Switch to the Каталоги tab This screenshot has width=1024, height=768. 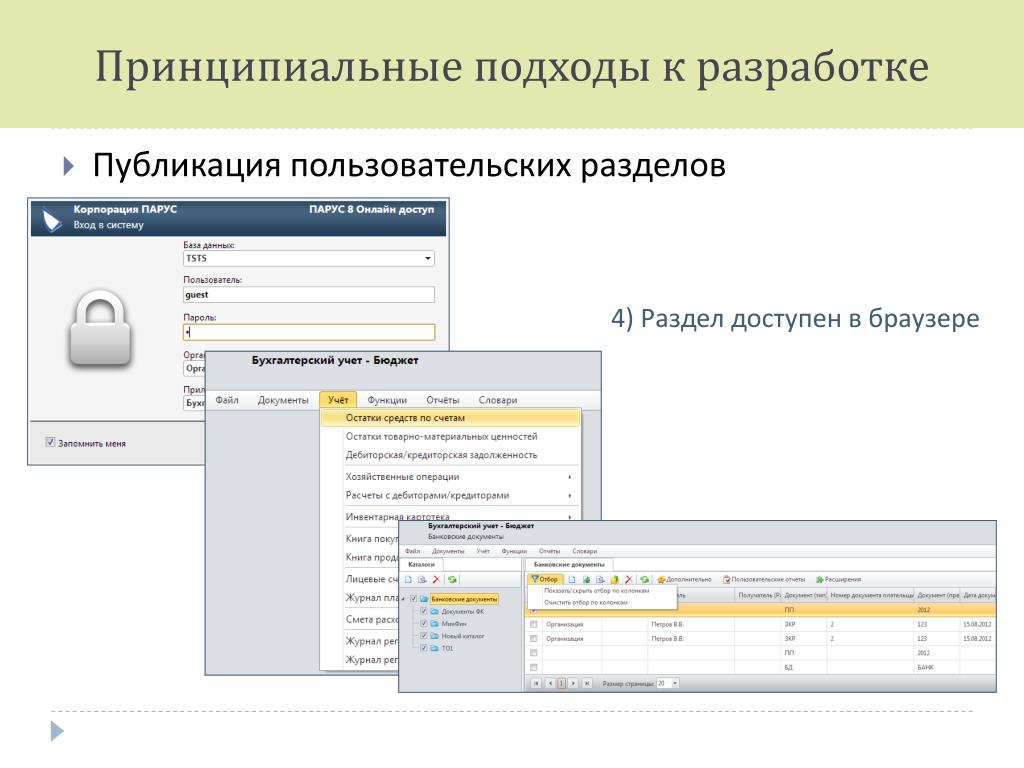coord(421,564)
